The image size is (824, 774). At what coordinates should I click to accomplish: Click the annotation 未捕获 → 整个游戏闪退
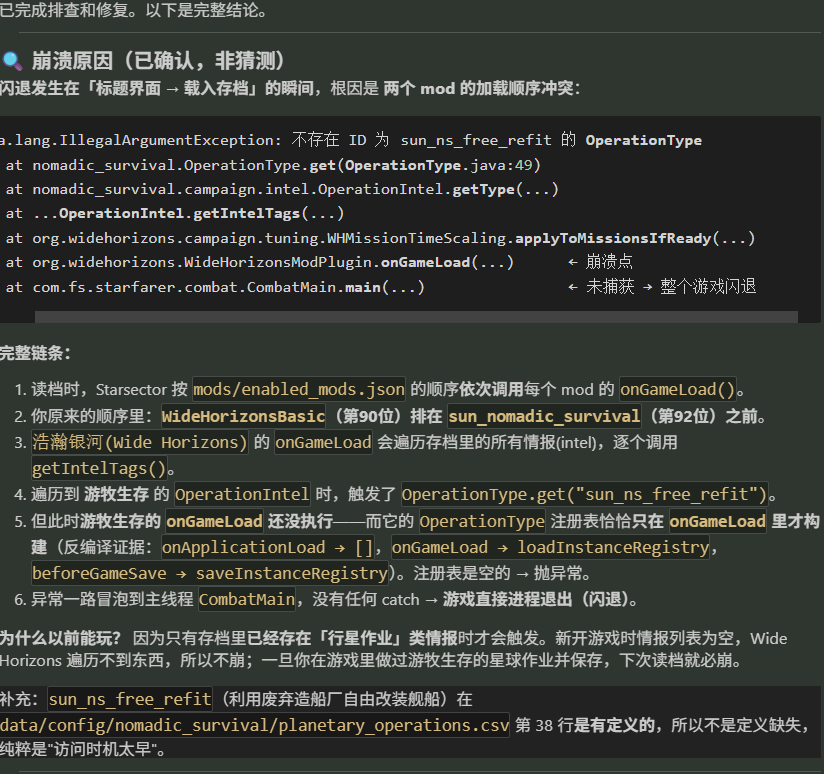coord(671,286)
